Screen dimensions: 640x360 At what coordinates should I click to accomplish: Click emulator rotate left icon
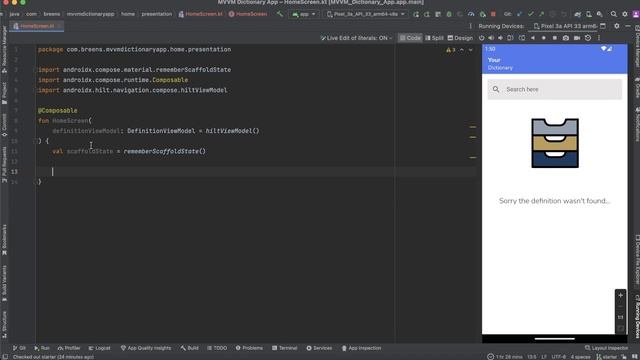tap(510, 38)
